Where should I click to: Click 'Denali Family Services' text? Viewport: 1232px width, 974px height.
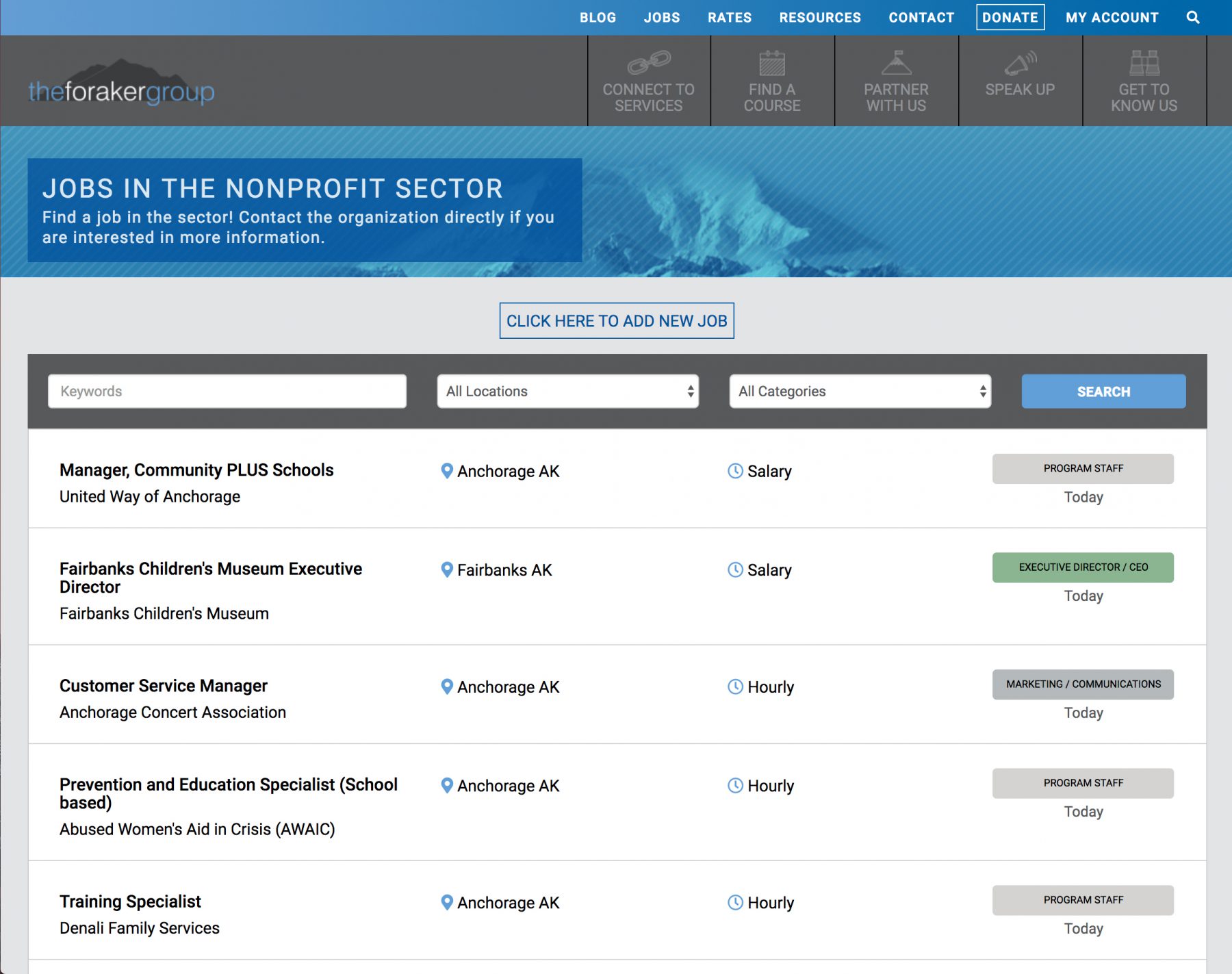coord(140,928)
